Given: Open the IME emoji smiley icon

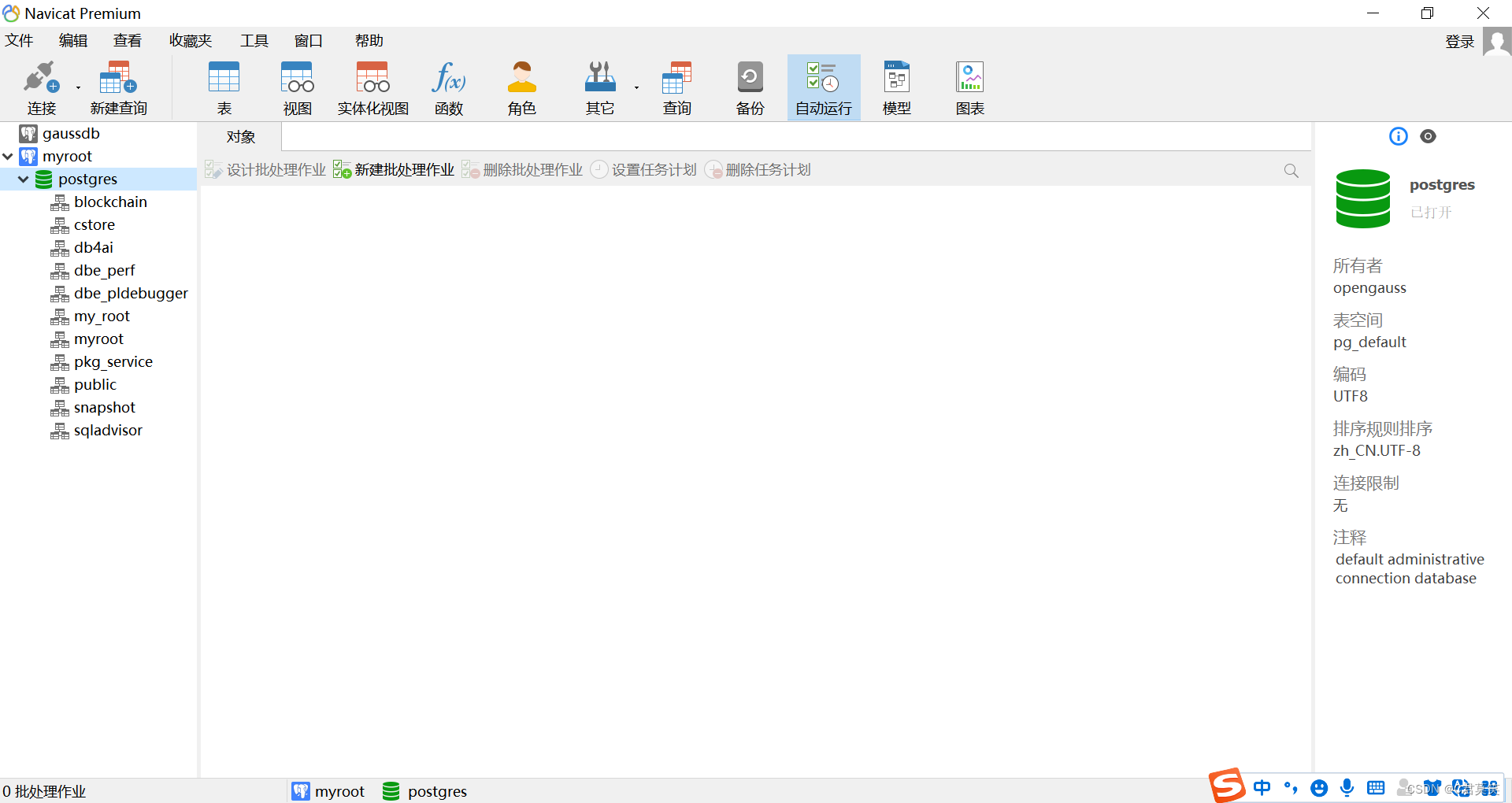Looking at the screenshot, I should (x=1319, y=788).
